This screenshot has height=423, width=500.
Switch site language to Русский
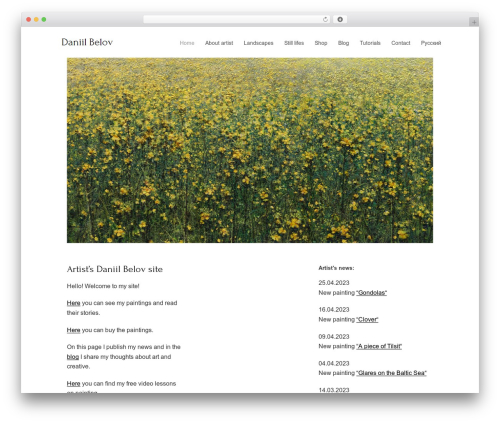pyautogui.click(x=431, y=43)
